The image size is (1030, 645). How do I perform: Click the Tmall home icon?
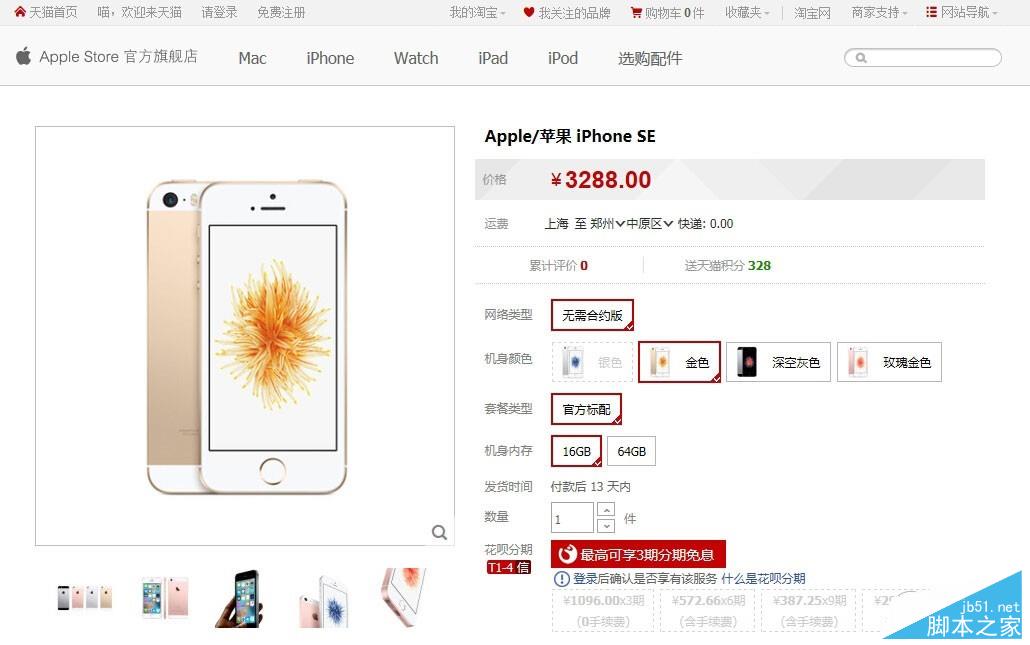pos(20,12)
